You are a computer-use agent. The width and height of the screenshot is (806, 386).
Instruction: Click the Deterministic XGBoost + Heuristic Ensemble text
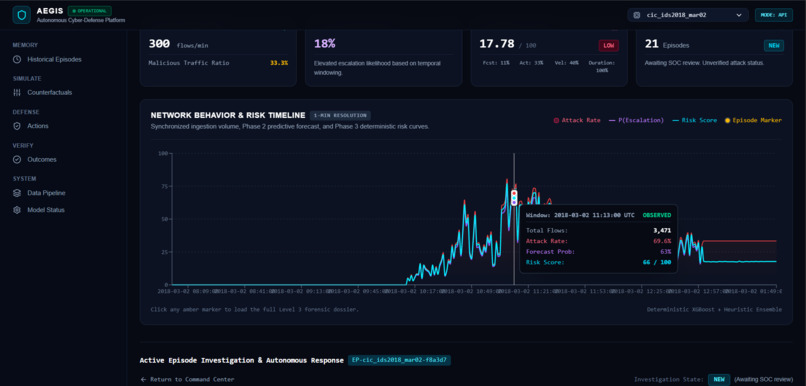tap(715, 309)
